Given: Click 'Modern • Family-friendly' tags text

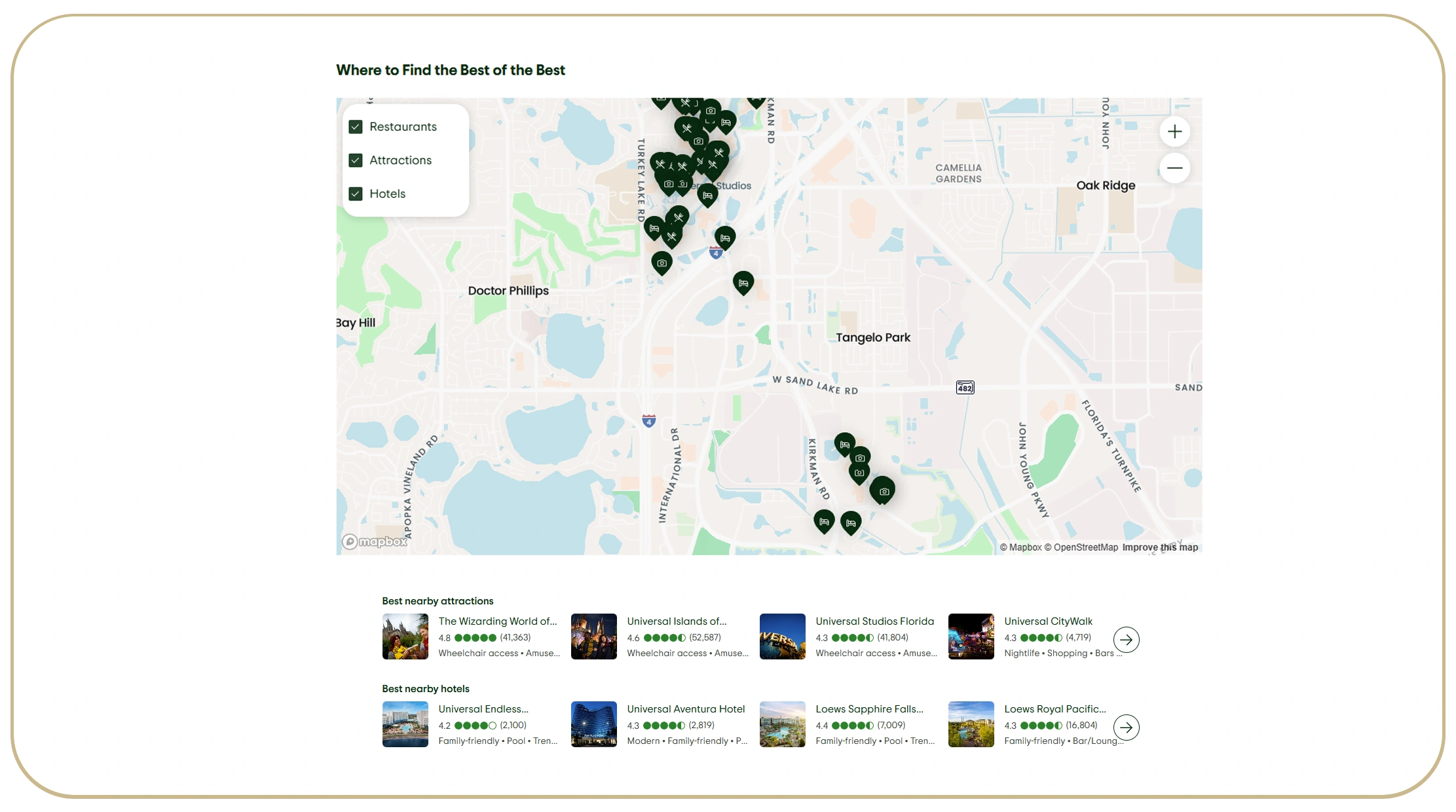Looking at the screenshot, I should [687, 741].
